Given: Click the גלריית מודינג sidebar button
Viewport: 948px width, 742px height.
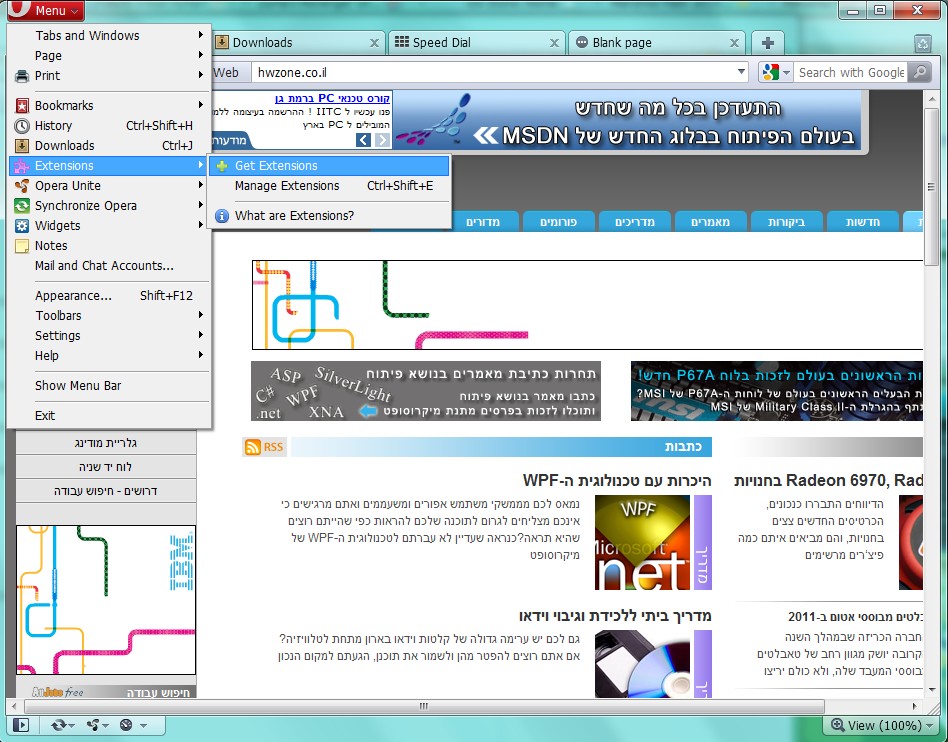Looking at the screenshot, I should pos(106,443).
